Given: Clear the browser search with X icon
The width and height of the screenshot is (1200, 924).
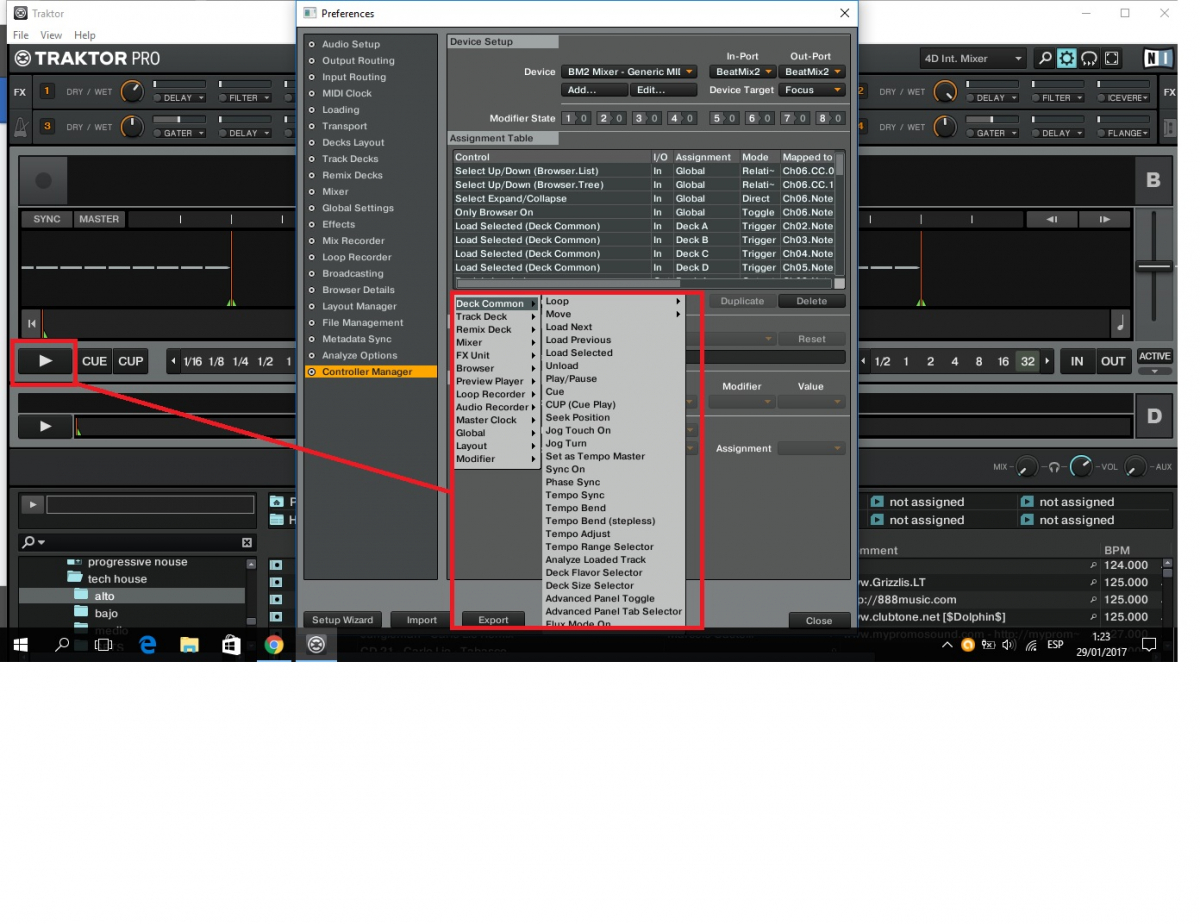Looking at the screenshot, I should pos(247,542).
